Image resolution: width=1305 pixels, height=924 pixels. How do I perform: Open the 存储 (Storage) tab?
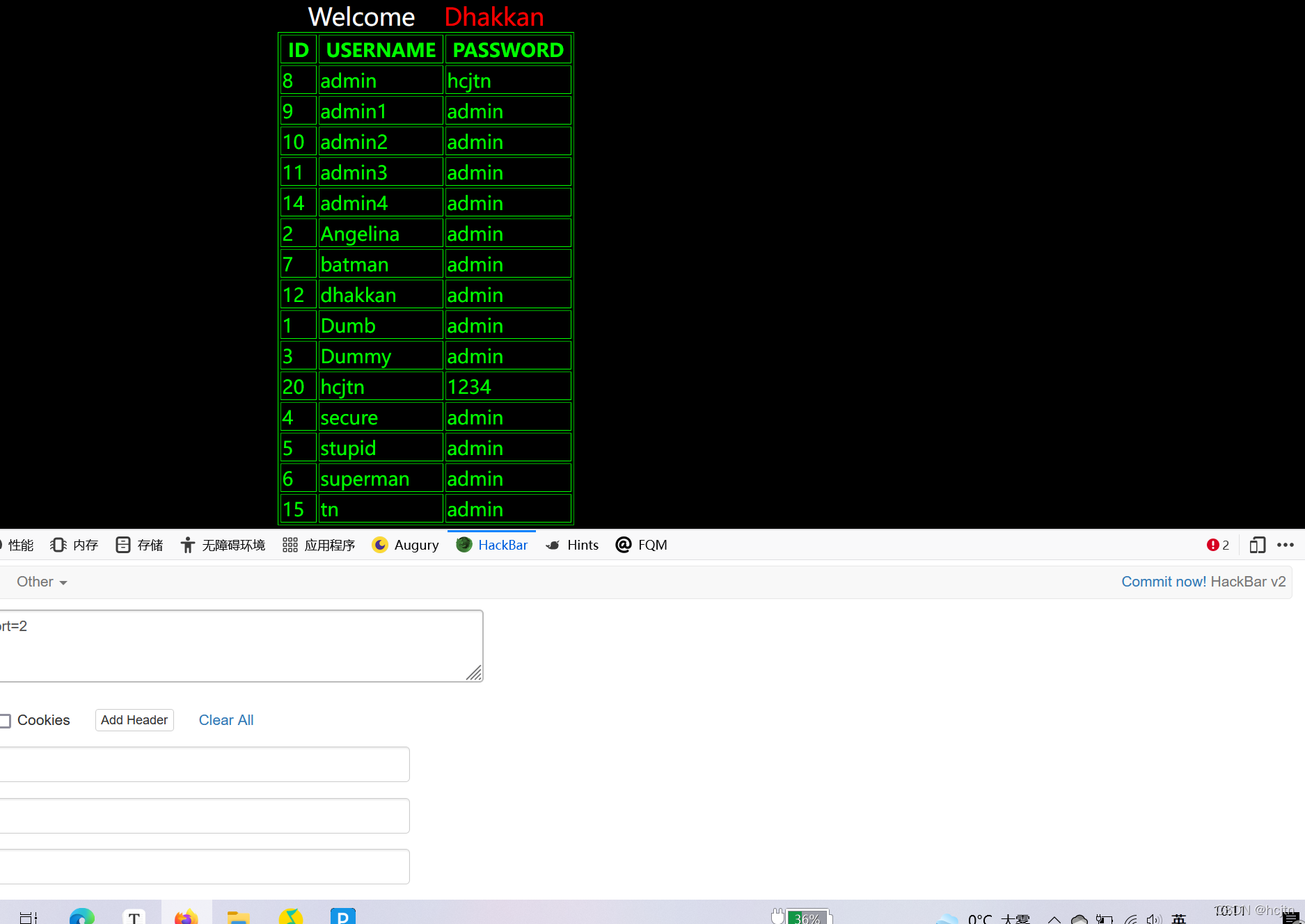[x=139, y=545]
